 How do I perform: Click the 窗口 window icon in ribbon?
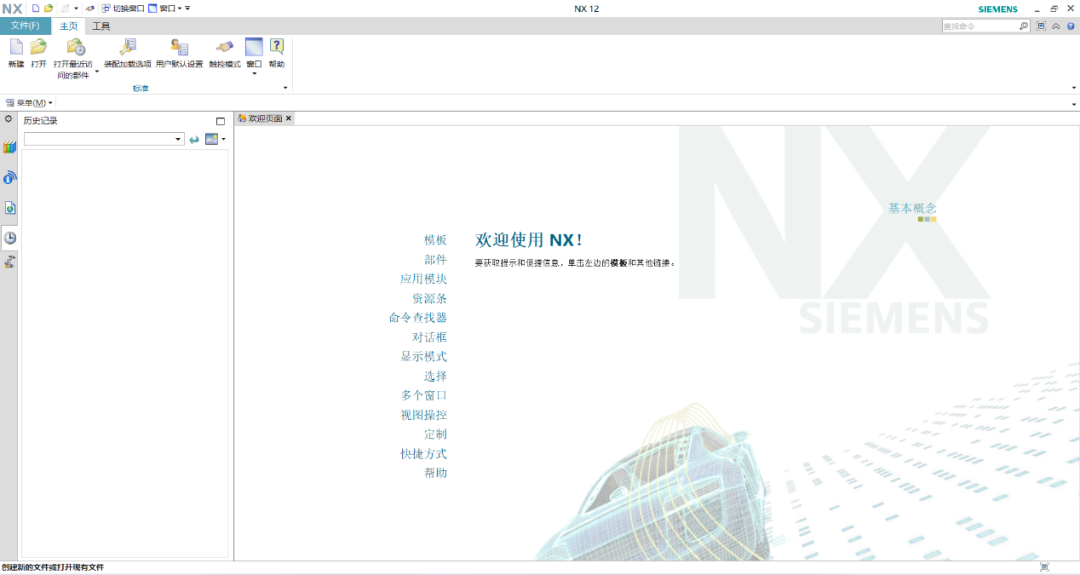pos(254,47)
